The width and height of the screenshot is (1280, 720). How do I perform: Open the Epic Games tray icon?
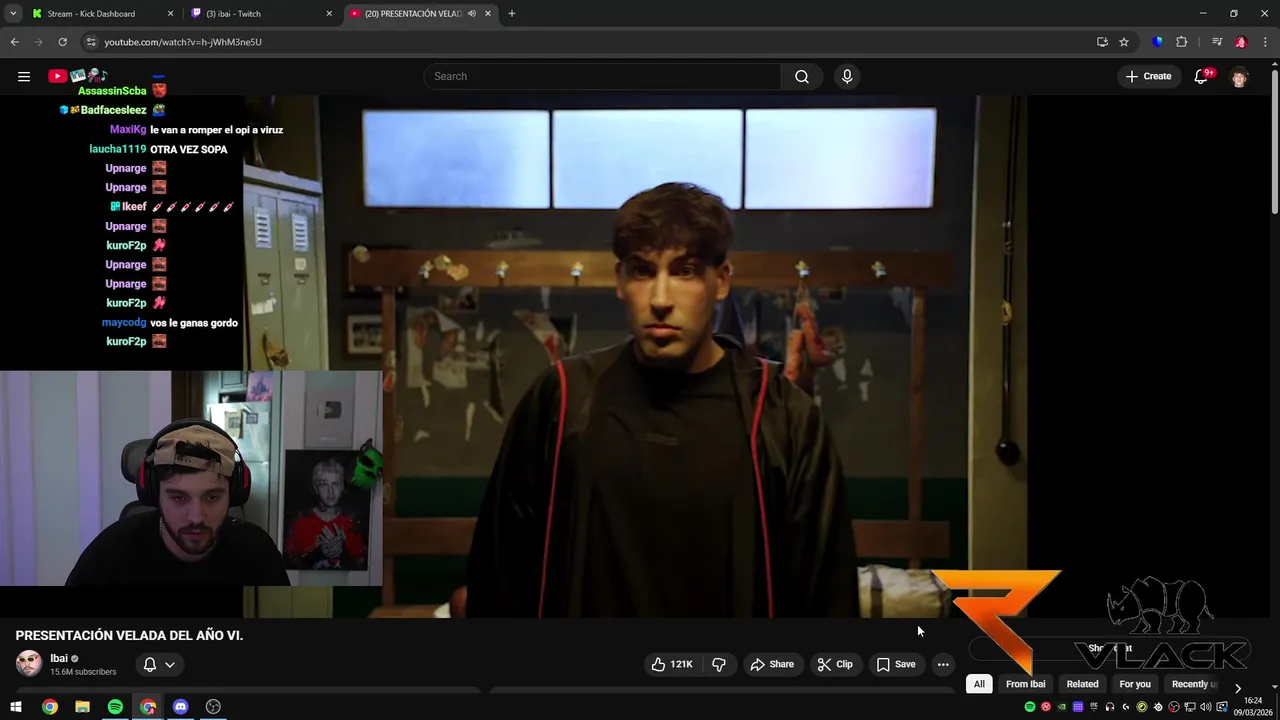(x=1094, y=707)
